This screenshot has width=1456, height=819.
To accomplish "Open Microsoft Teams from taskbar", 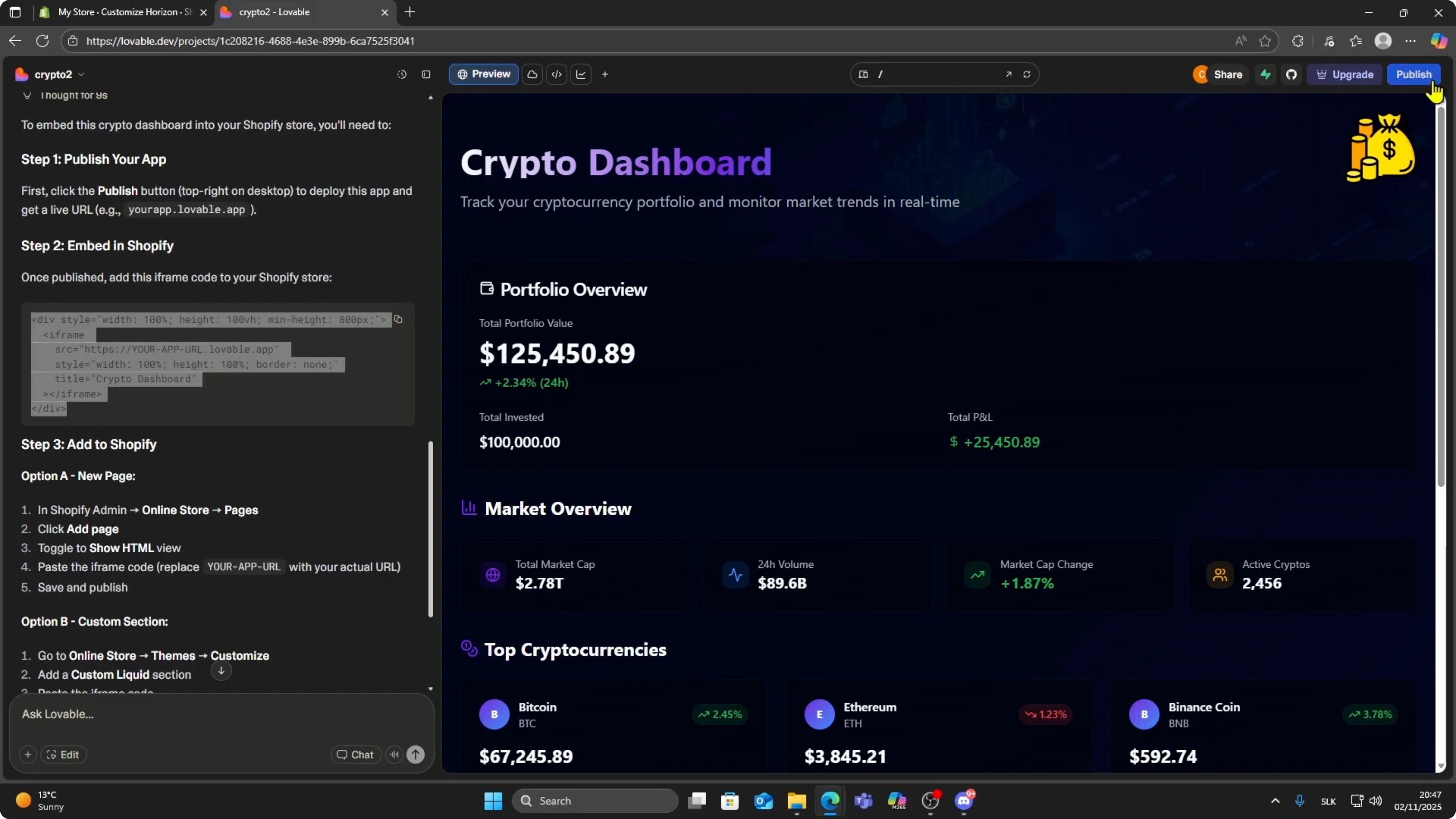I will tap(864, 801).
